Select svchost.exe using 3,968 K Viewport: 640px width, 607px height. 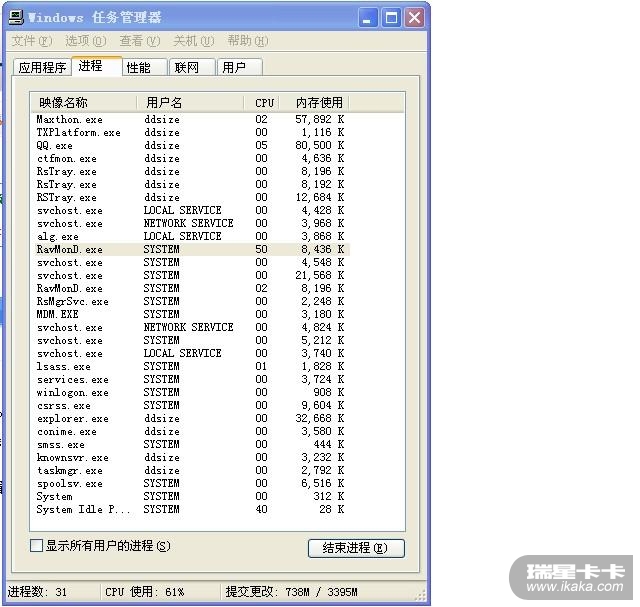pyautogui.click(x=193, y=223)
